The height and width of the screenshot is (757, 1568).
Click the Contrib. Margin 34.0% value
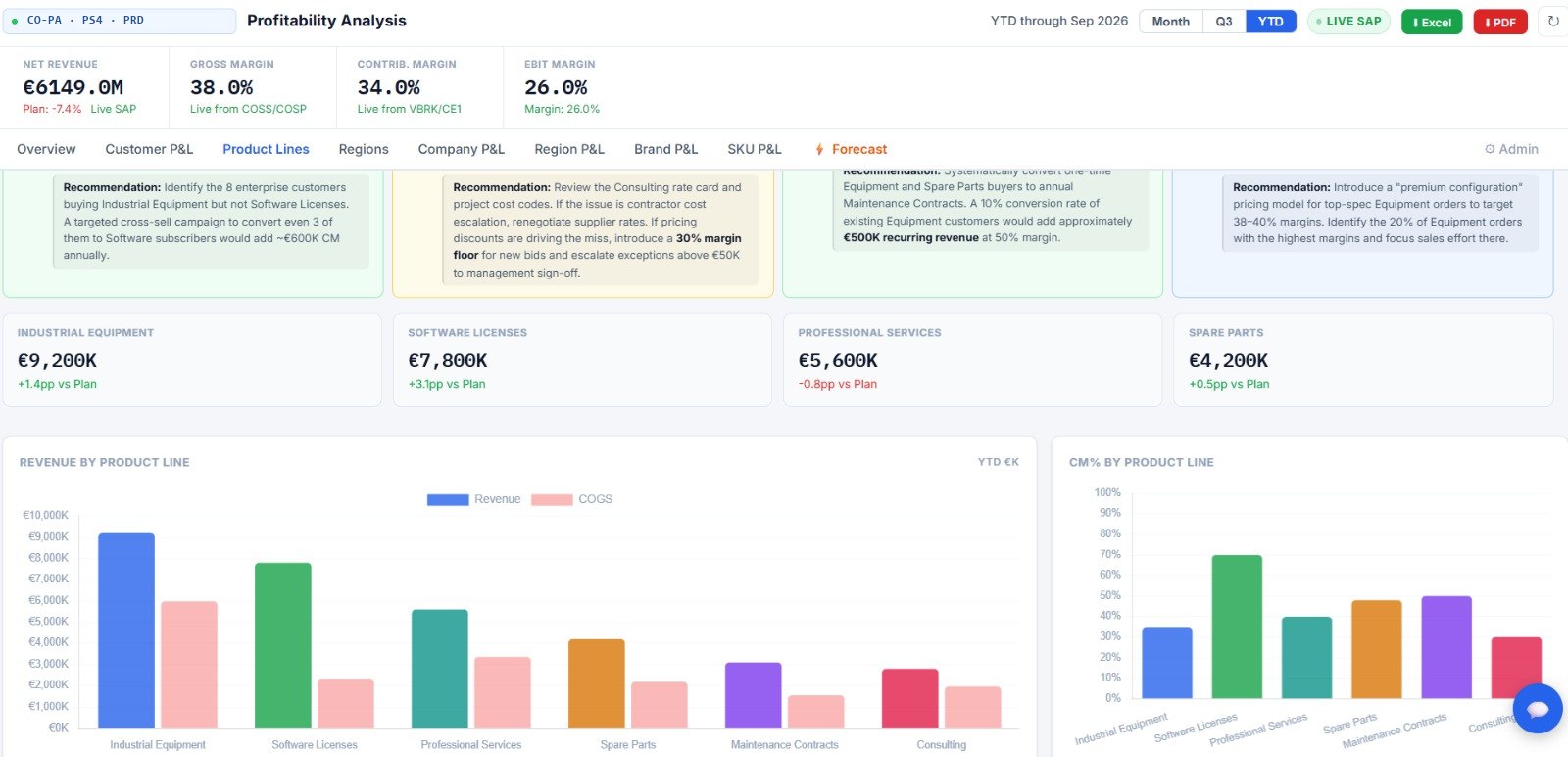pos(389,87)
